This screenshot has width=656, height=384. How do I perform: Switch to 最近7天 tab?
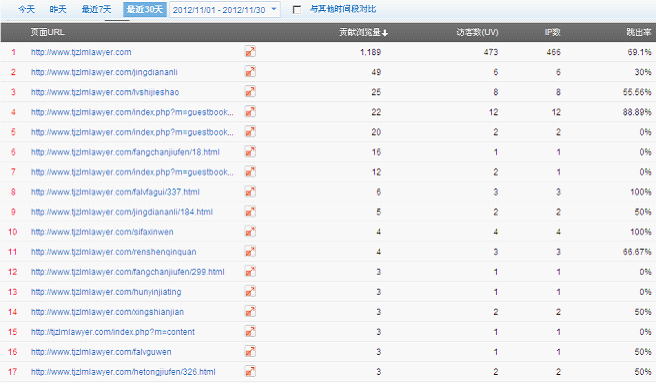tap(96, 9)
